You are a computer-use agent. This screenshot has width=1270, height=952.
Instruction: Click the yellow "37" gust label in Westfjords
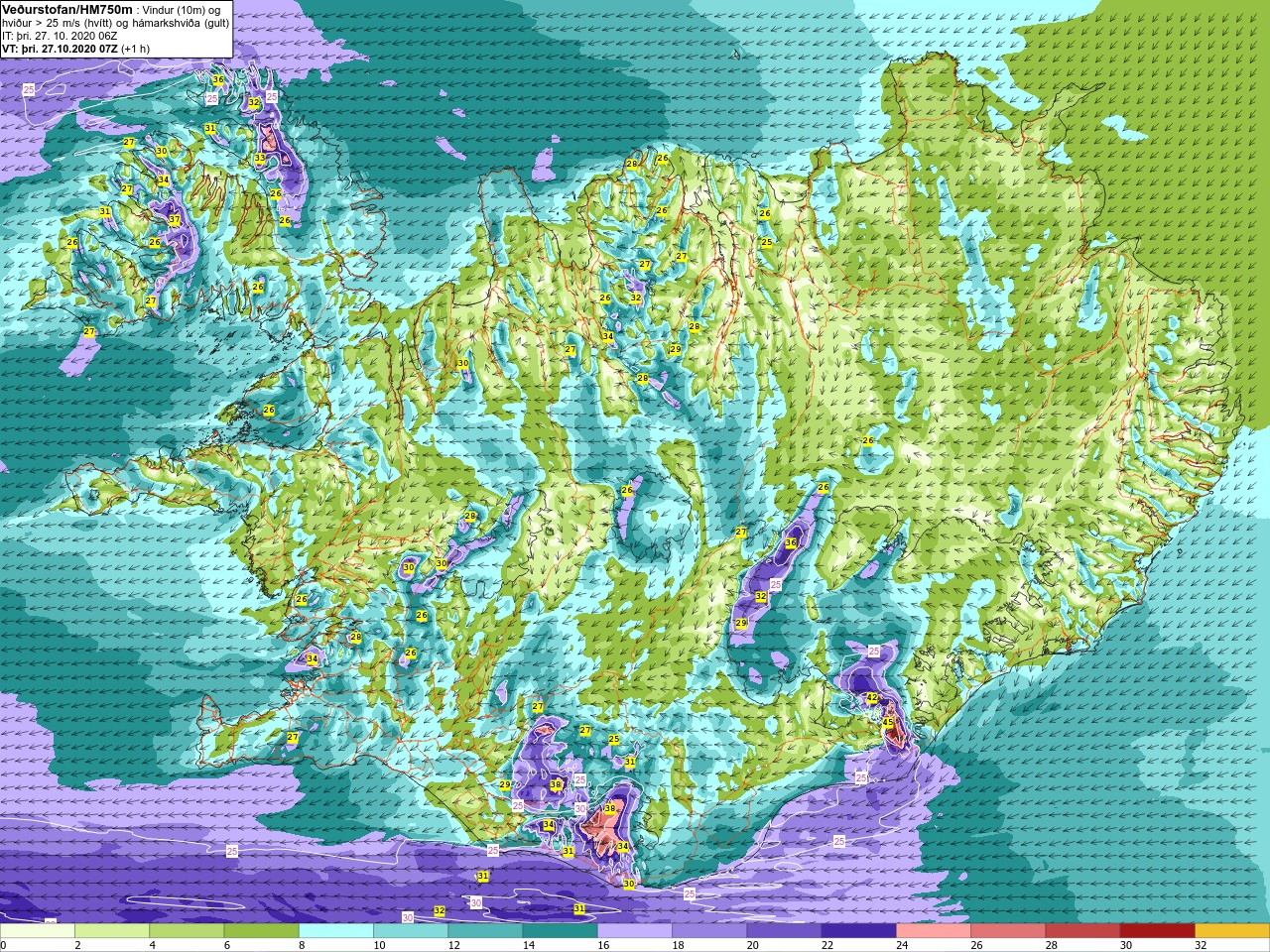175,220
